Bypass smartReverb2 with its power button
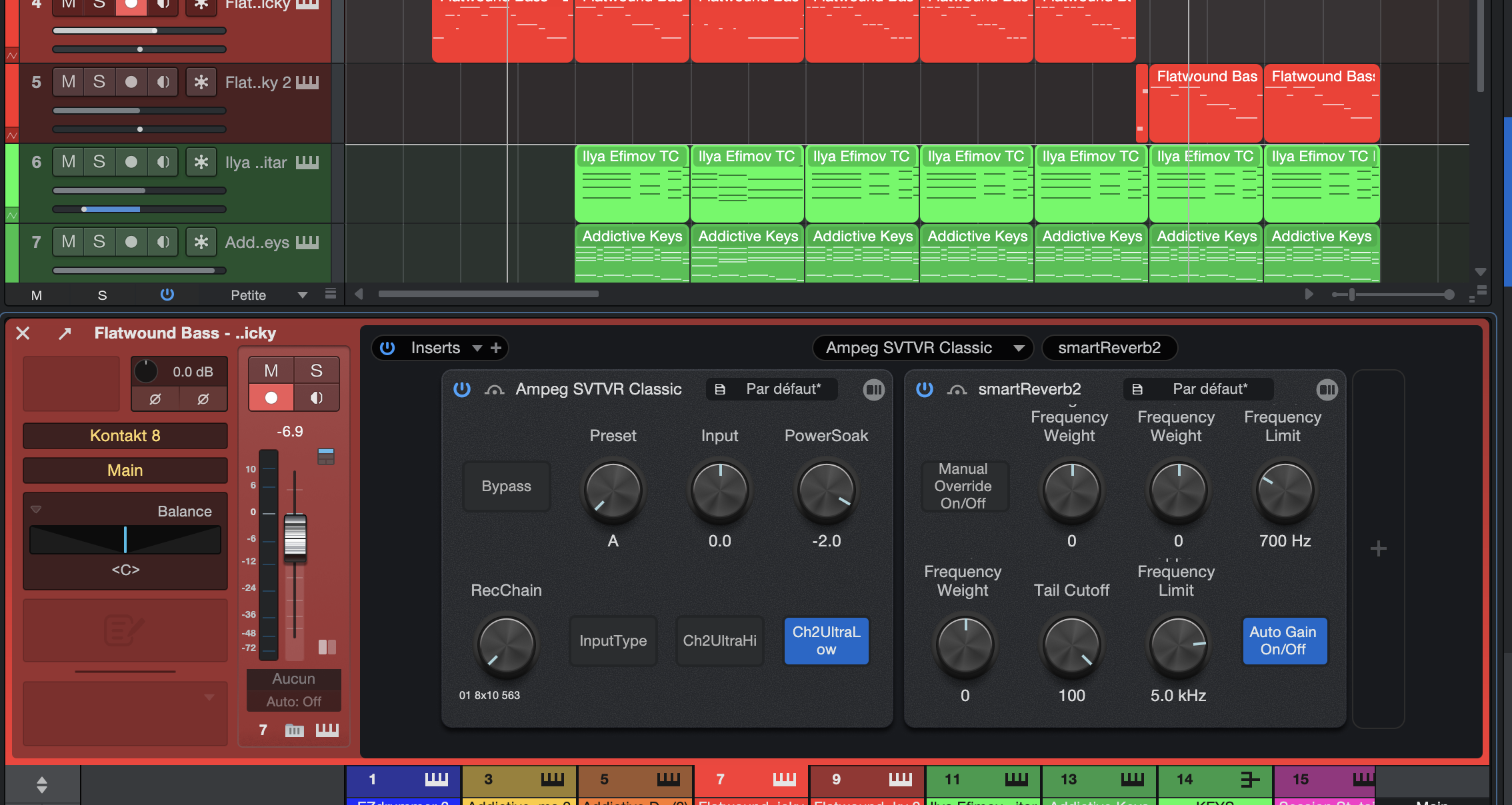The image size is (1512, 805). (x=925, y=390)
